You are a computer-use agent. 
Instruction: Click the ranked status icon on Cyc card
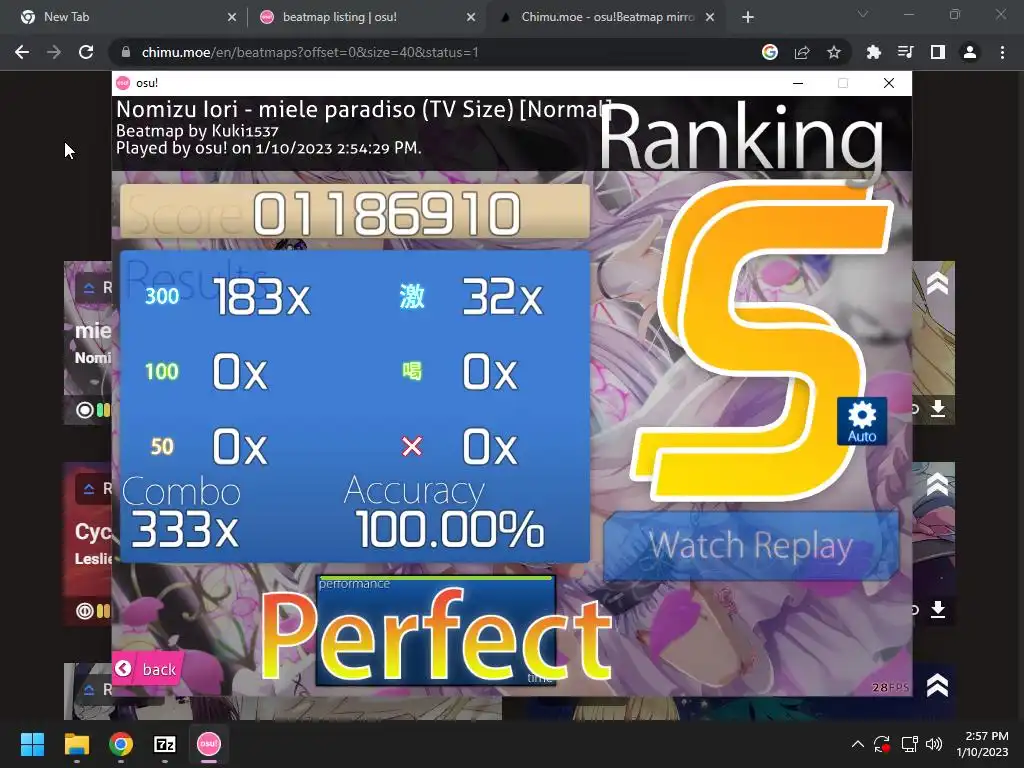tap(89, 488)
